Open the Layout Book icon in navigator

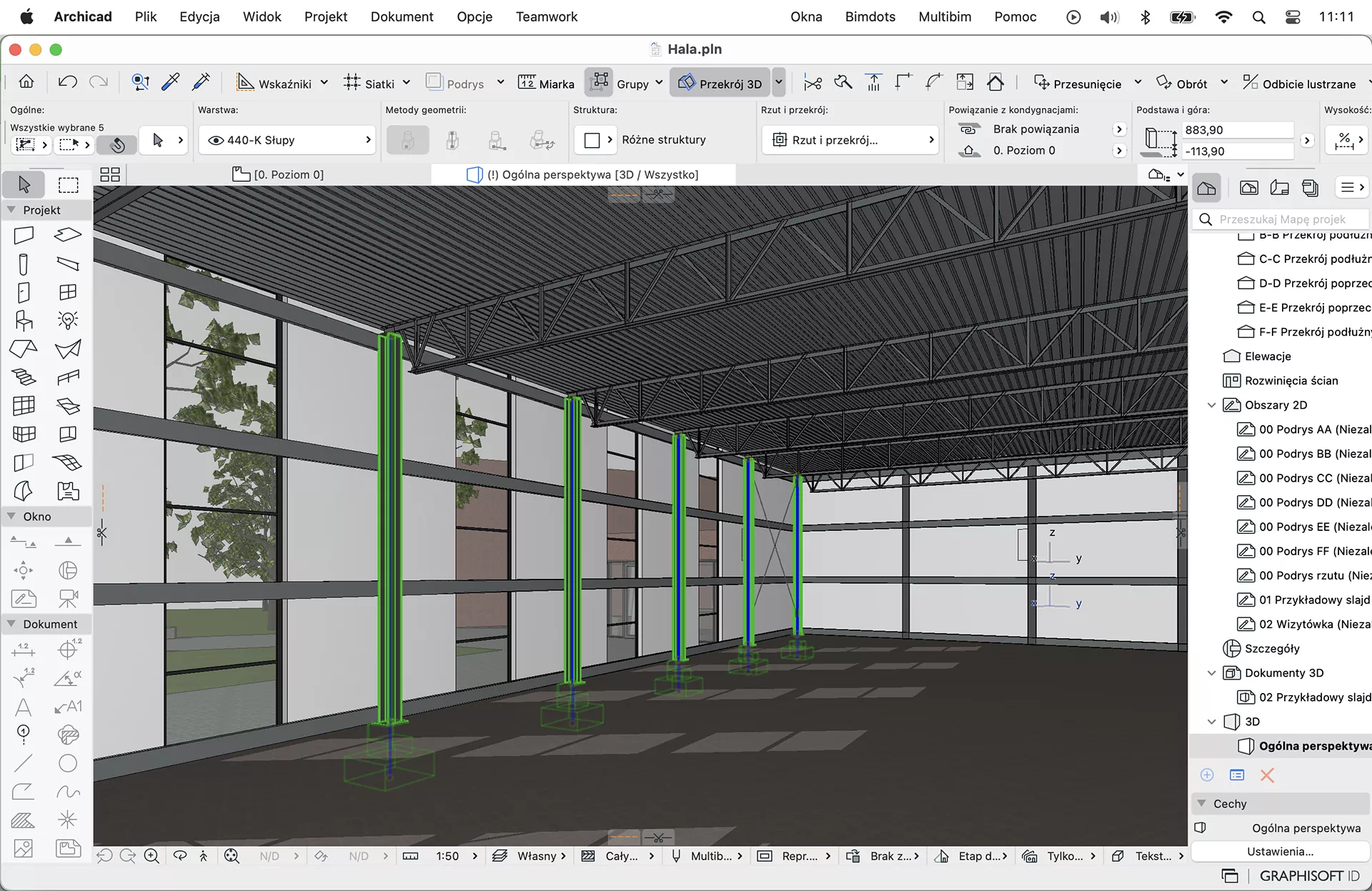tap(1280, 188)
